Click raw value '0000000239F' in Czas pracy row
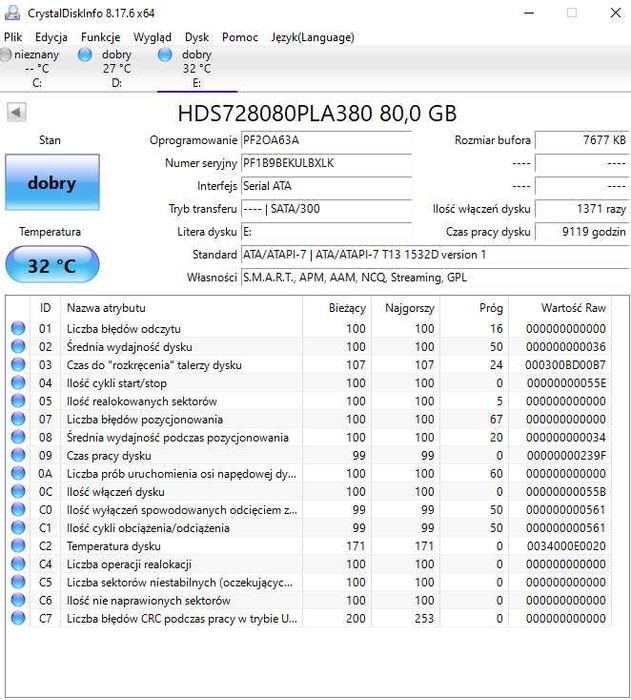This screenshot has height=700, width=631. pyautogui.click(x=566, y=455)
